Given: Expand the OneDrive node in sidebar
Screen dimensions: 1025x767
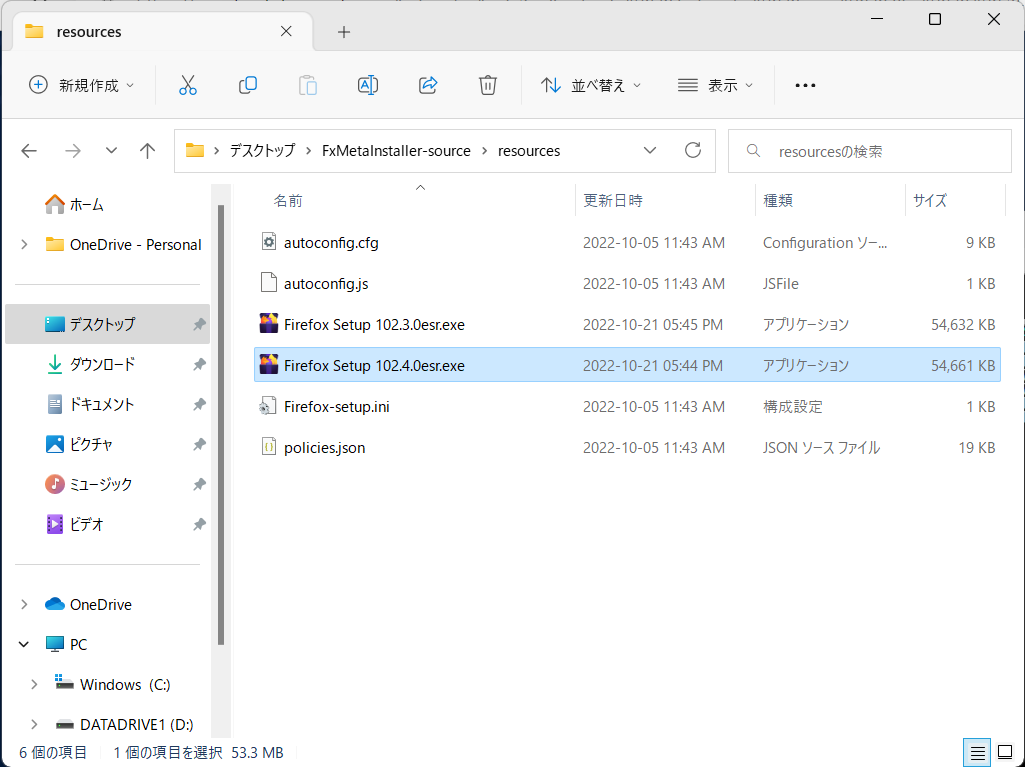Looking at the screenshot, I should [x=24, y=604].
